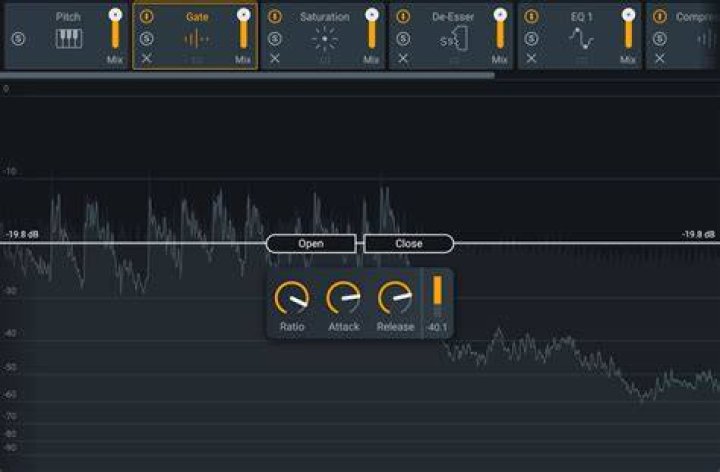Viewport: 720px width, 472px height.
Task: Solo the Pitch module
Action: point(18,39)
